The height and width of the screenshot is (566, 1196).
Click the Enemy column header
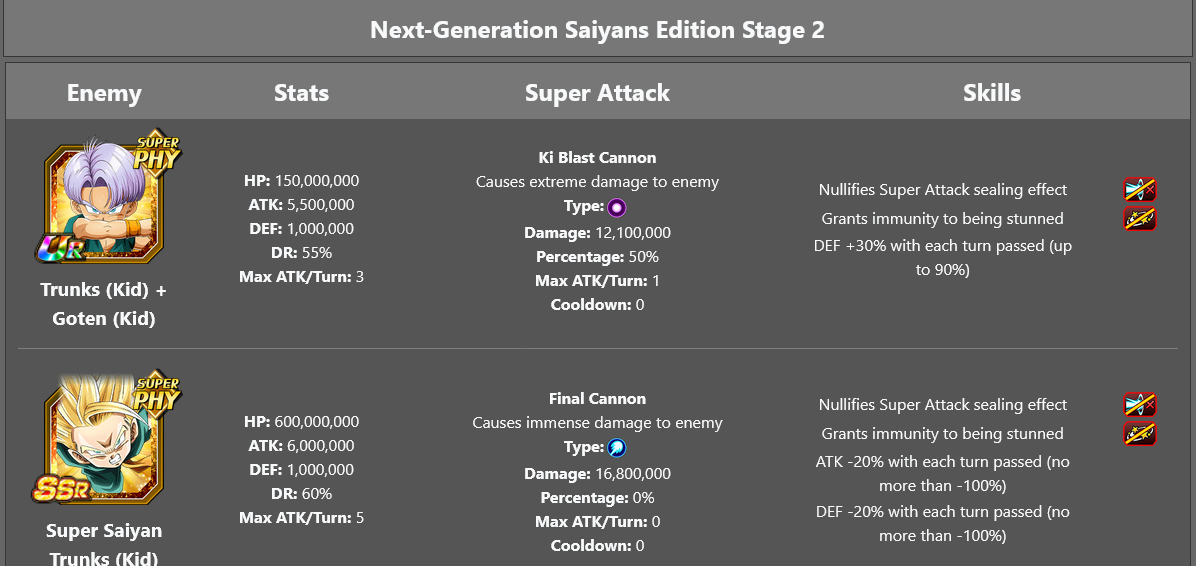pyautogui.click(x=104, y=93)
